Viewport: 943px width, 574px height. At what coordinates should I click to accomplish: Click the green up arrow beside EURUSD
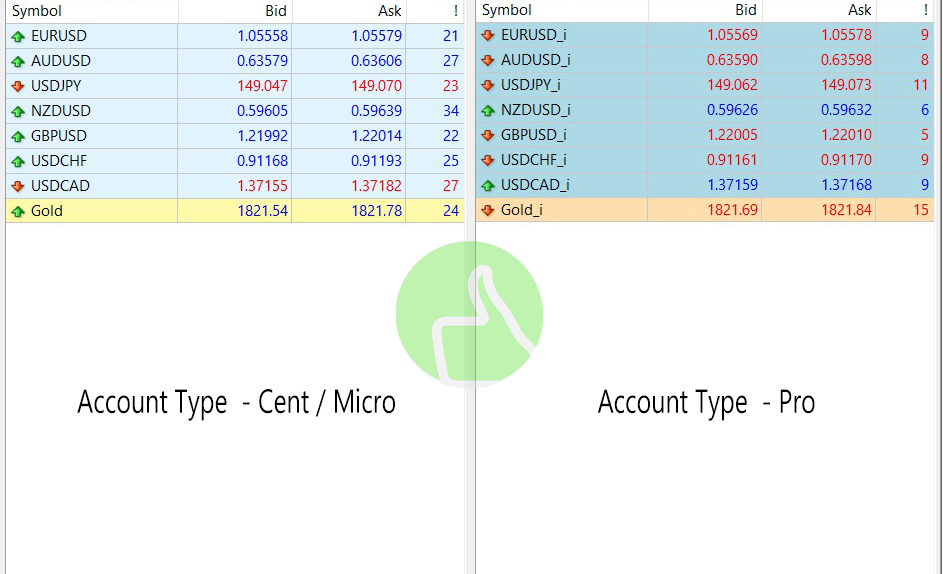(x=18, y=37)
